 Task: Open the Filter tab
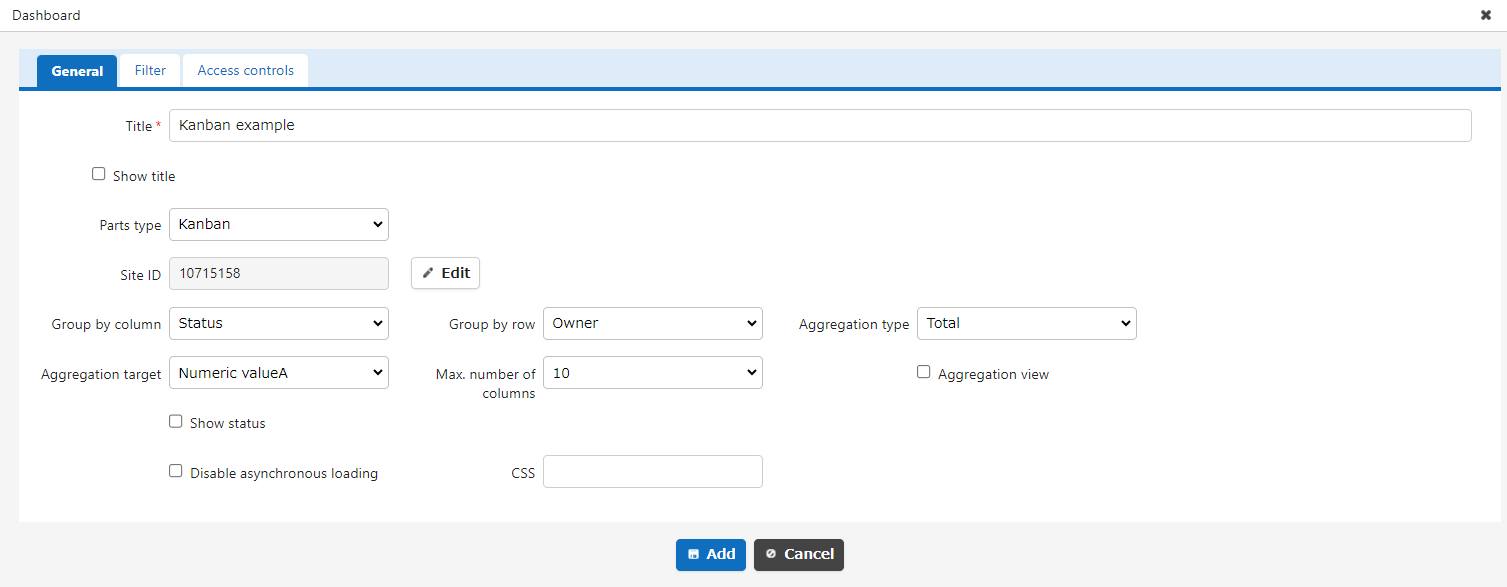click(150, 70)
